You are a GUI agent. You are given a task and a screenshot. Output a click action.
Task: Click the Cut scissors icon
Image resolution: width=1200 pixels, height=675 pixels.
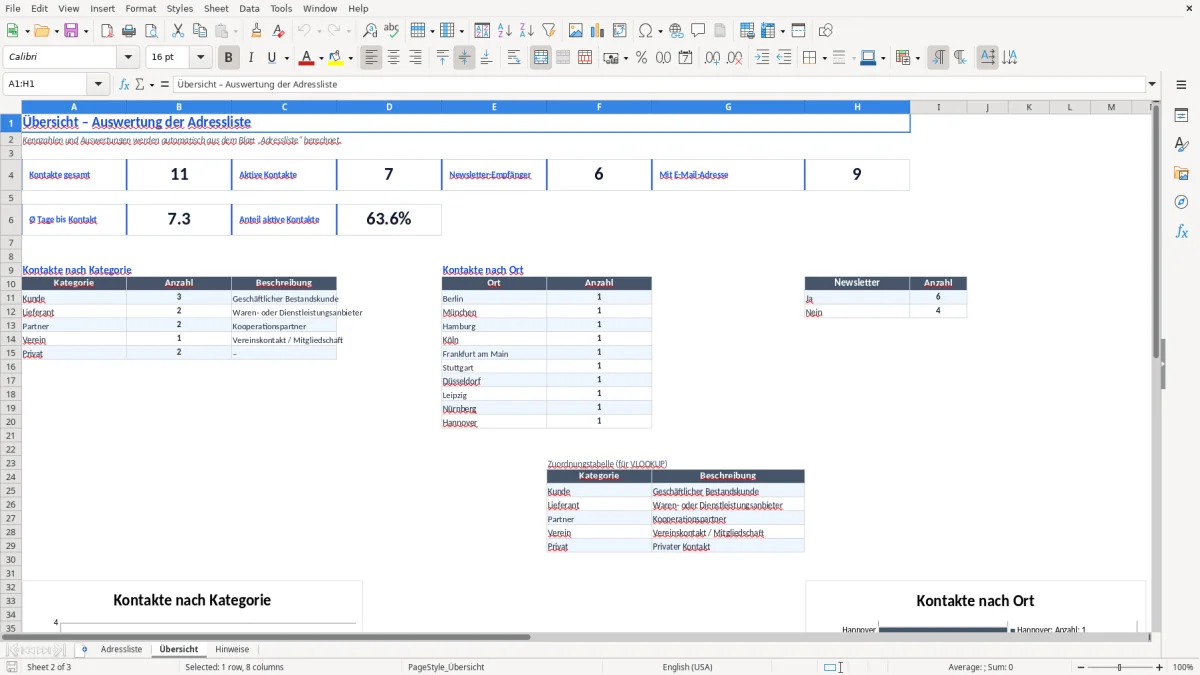tap(178, 31)
